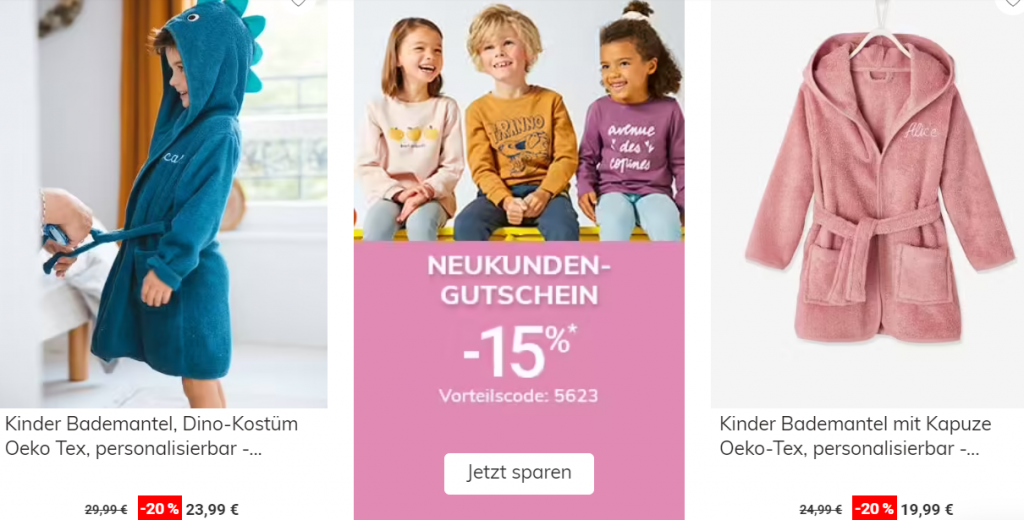Select the Vorteilscode: 5623 text

click(x=519, y=396)
